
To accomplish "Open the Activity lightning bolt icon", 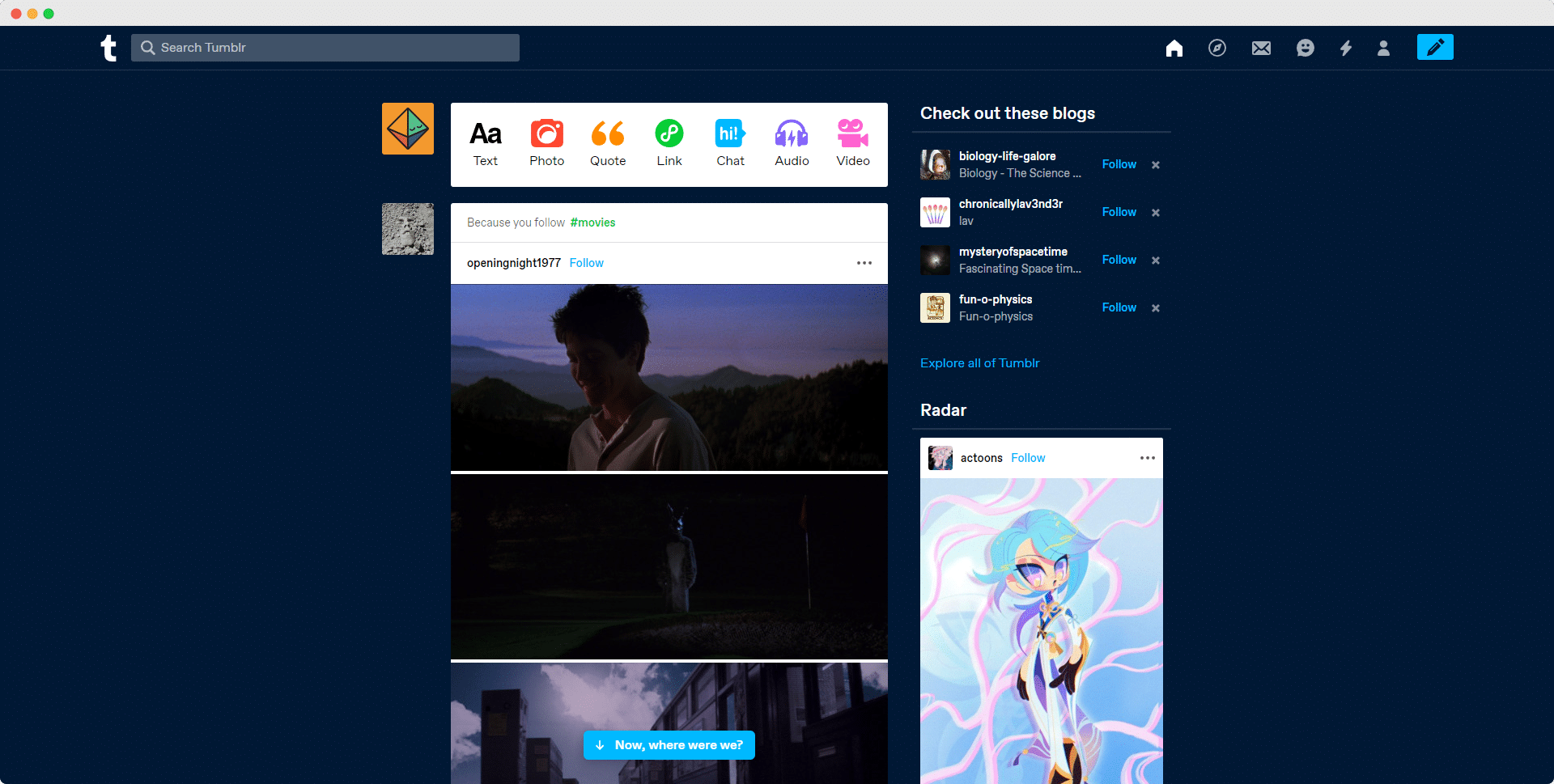I will 1346,49.
